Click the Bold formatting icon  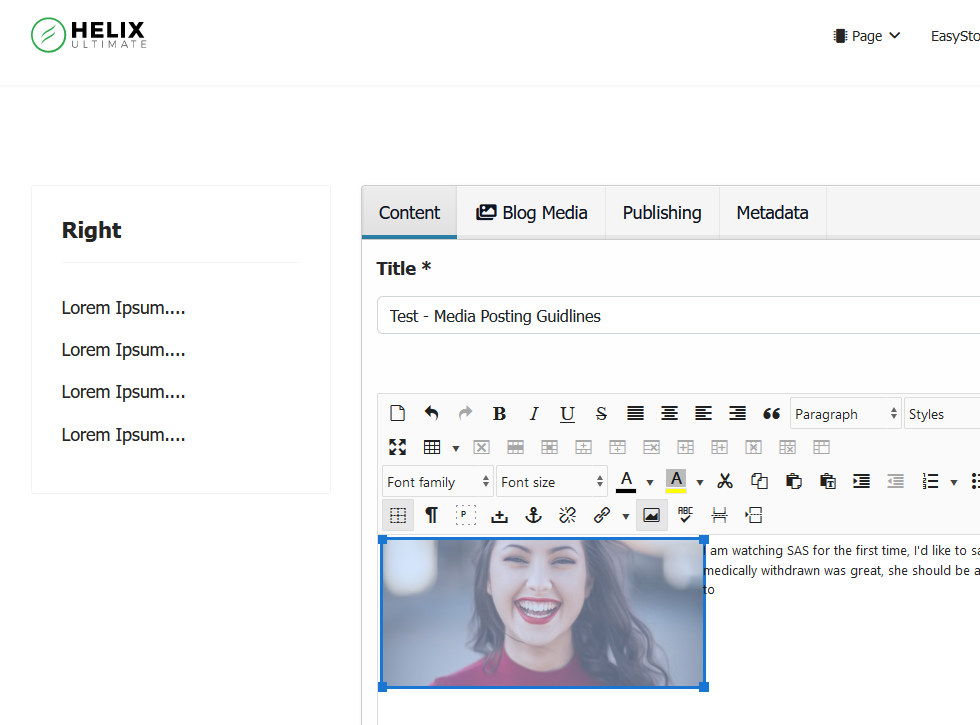[499, 414]
